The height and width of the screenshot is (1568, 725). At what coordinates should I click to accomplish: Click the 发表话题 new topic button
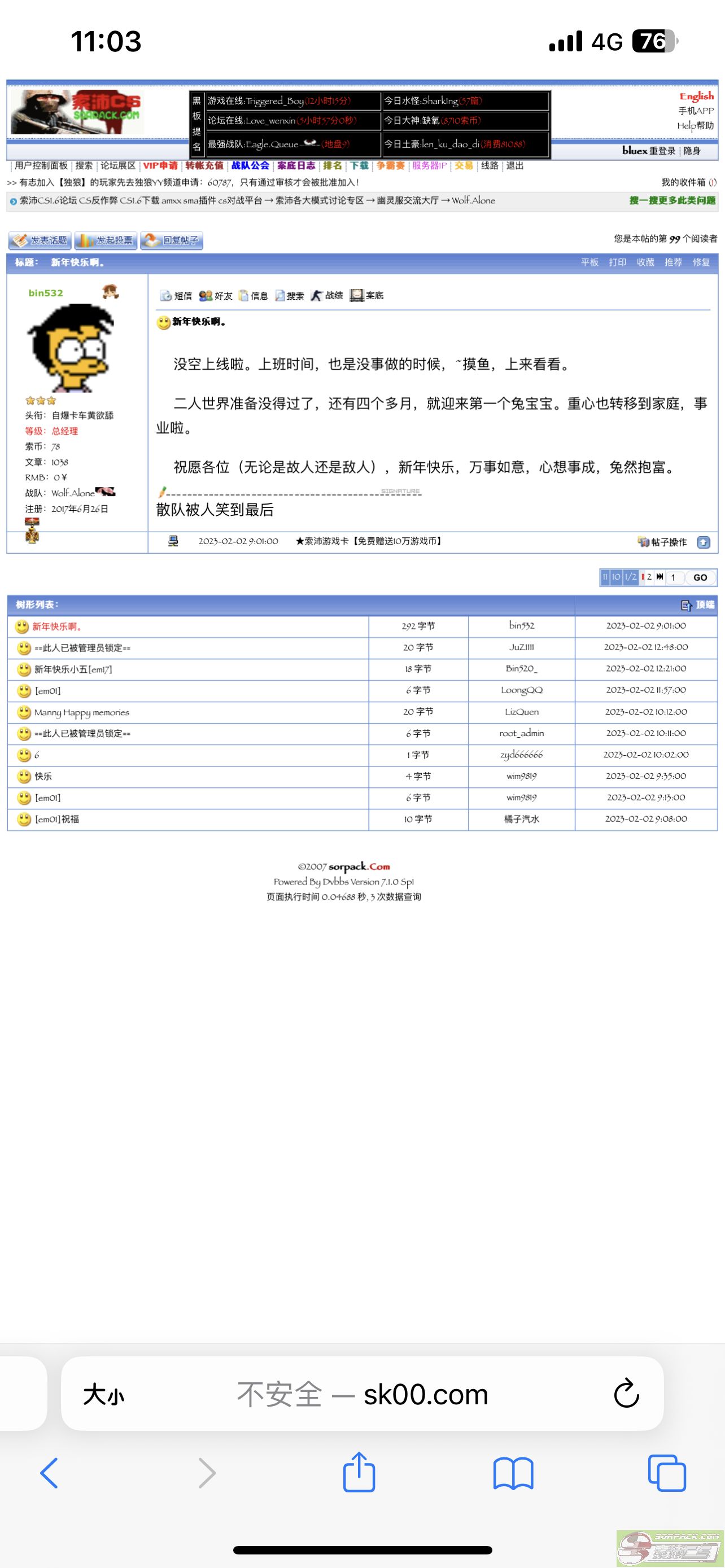(40, 240)
